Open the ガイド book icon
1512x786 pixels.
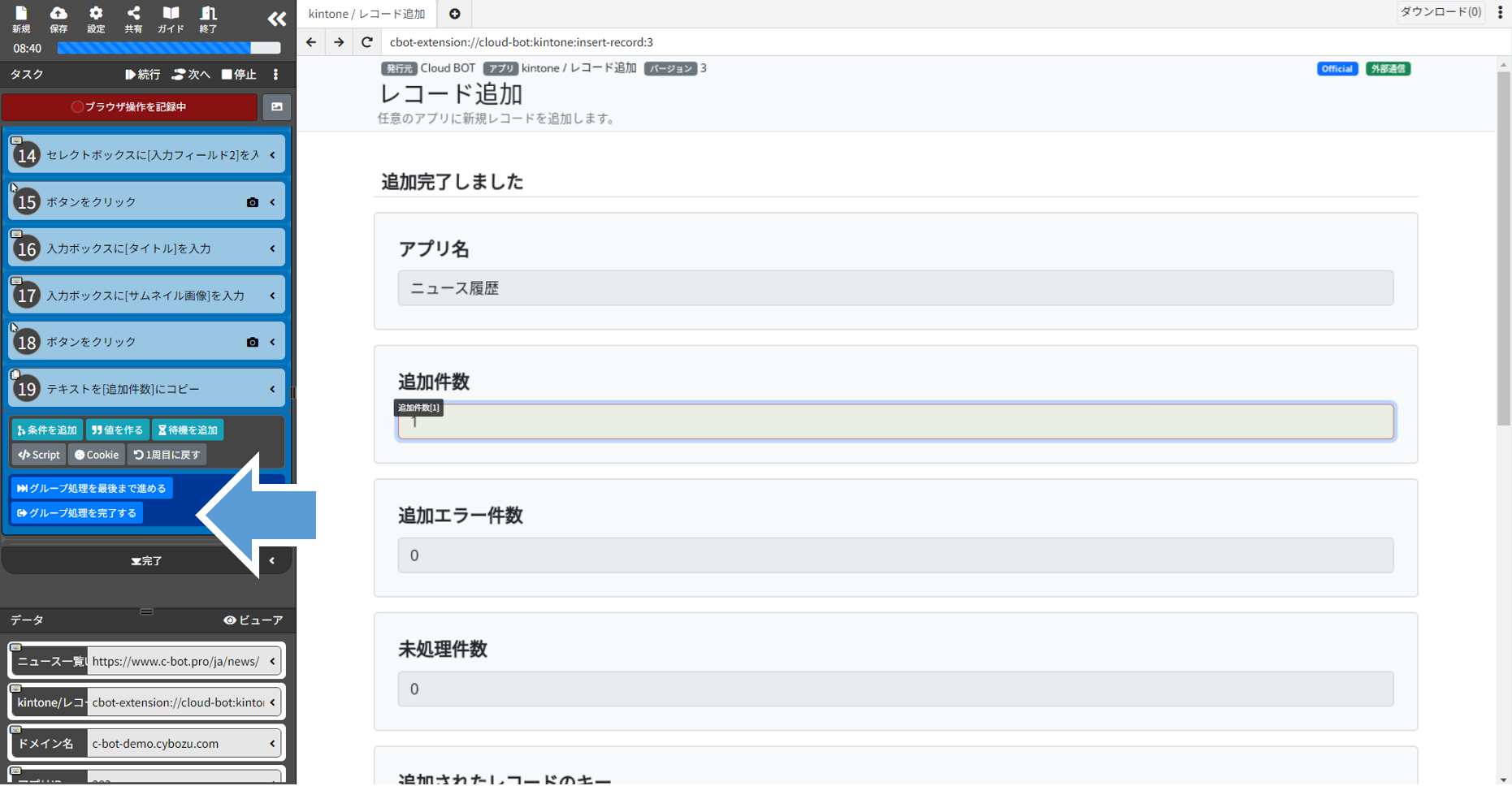pos(171,19)
